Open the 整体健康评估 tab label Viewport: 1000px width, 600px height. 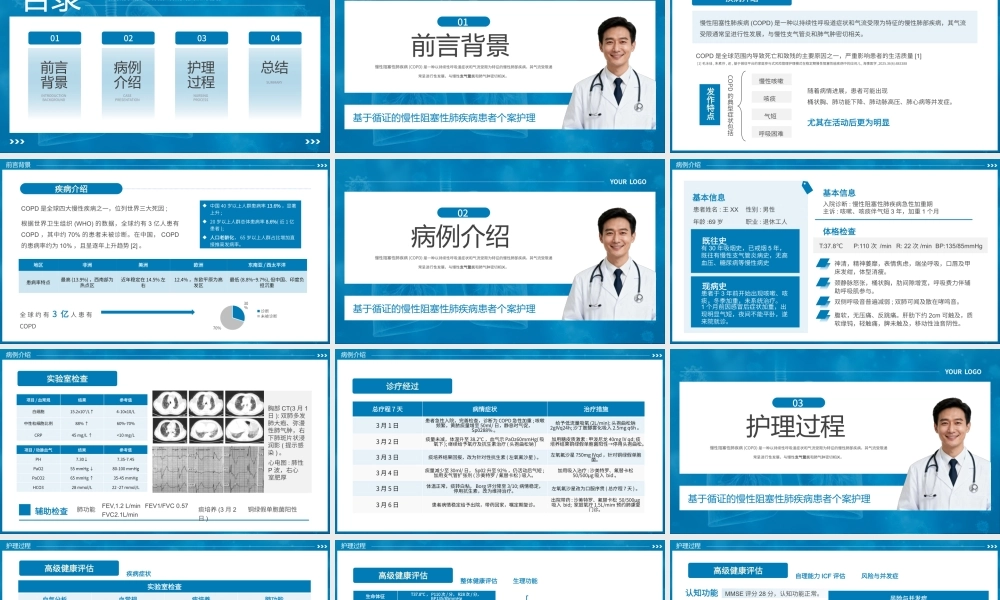tap(478, 581)
